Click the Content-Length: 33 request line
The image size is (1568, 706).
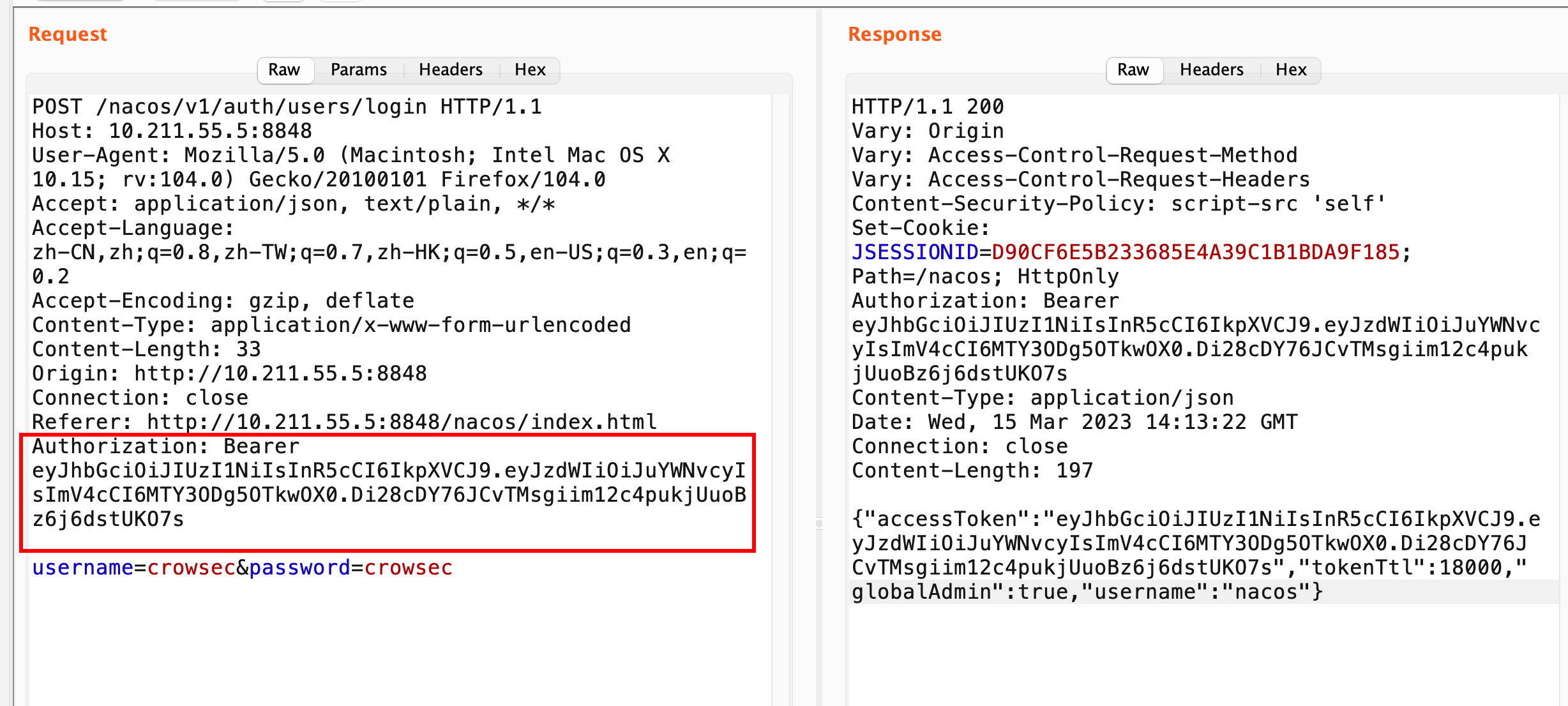coord(146,349)
